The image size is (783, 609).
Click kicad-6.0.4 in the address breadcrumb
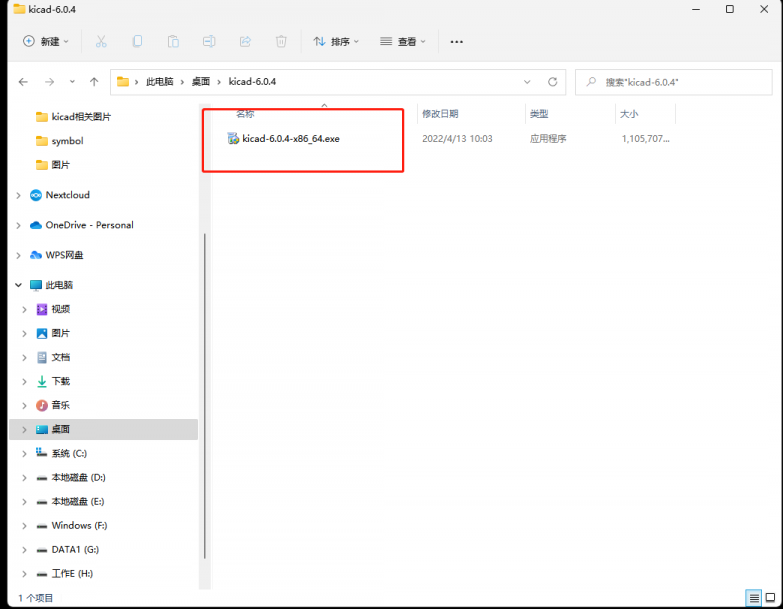point(252,82)
